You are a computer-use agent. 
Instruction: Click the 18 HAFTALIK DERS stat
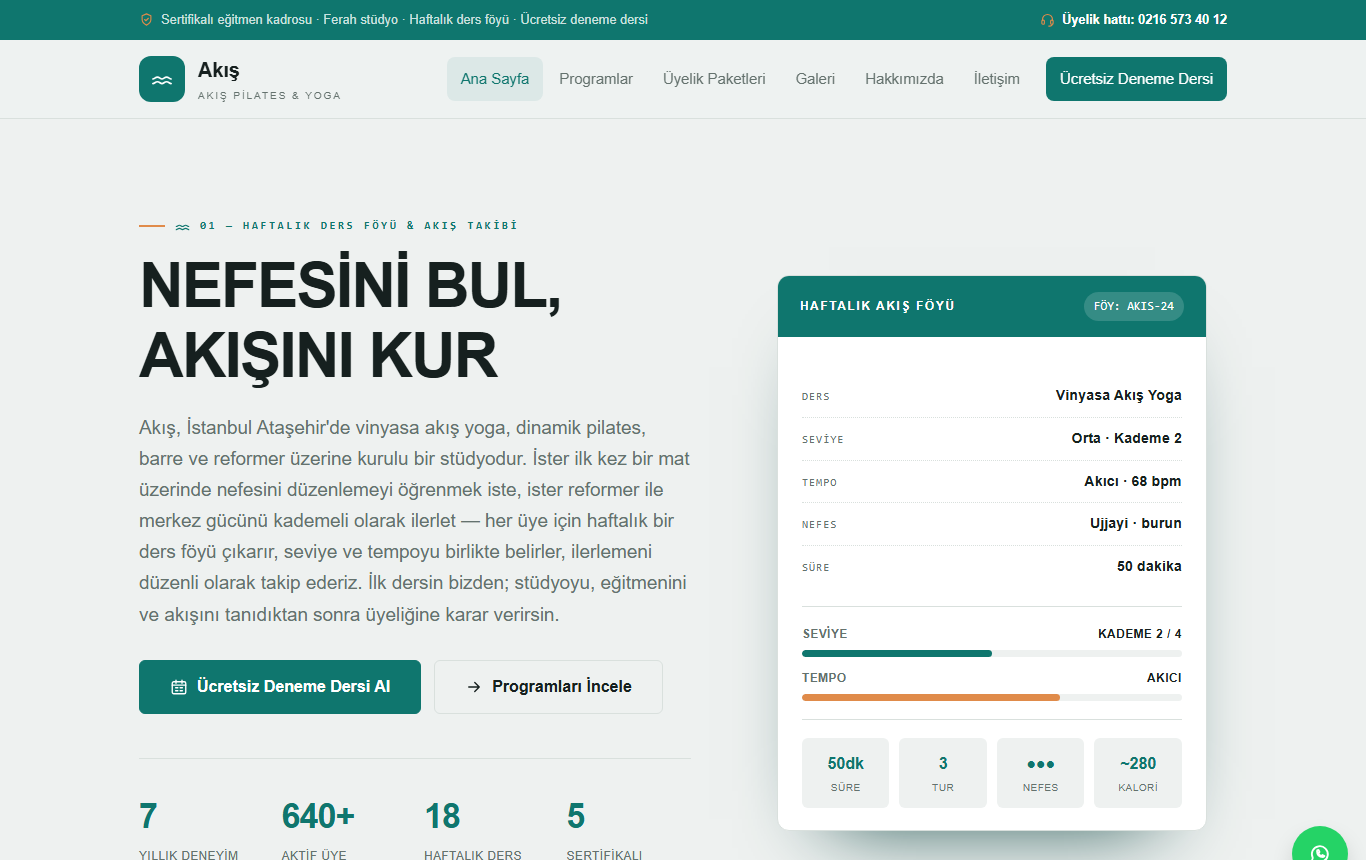473,829
